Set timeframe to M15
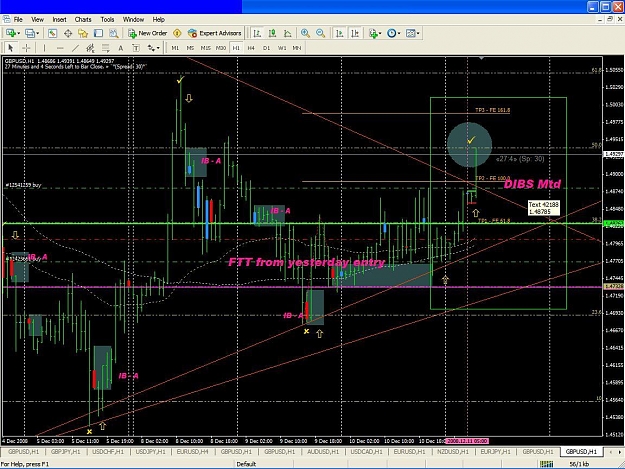 (206, 48)
